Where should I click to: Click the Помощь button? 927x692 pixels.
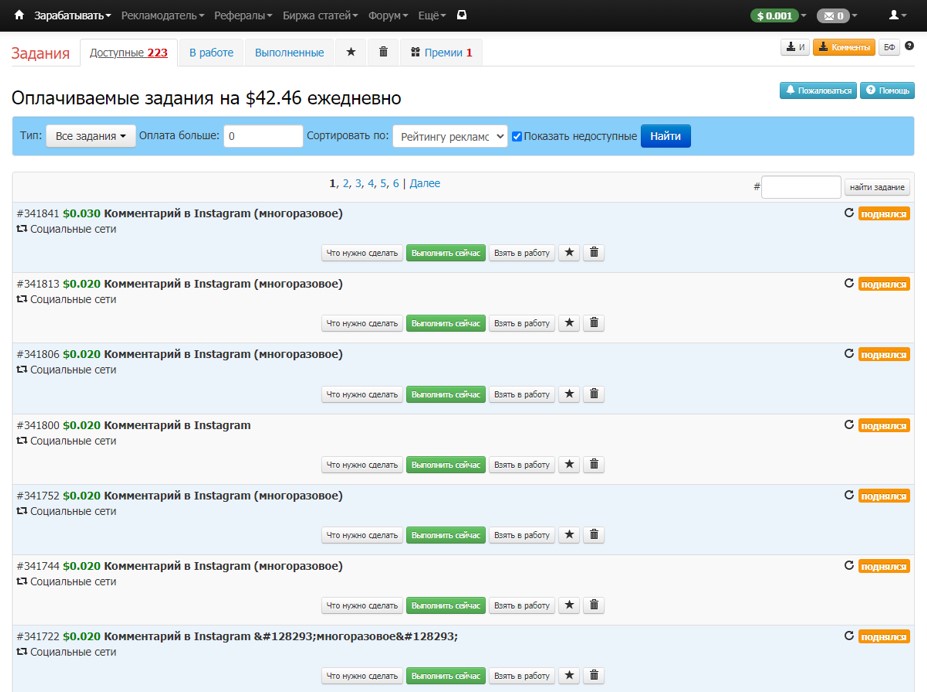(887, 90)
